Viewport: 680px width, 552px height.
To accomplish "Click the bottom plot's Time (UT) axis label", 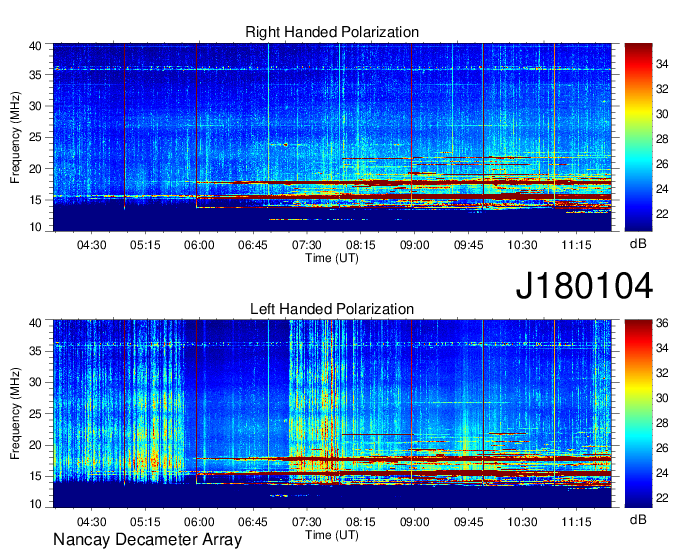I will (332, 535).
